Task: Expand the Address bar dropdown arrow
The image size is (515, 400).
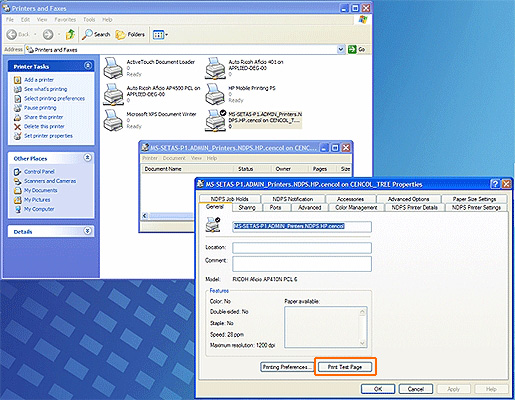Action: tap(341, 49)
